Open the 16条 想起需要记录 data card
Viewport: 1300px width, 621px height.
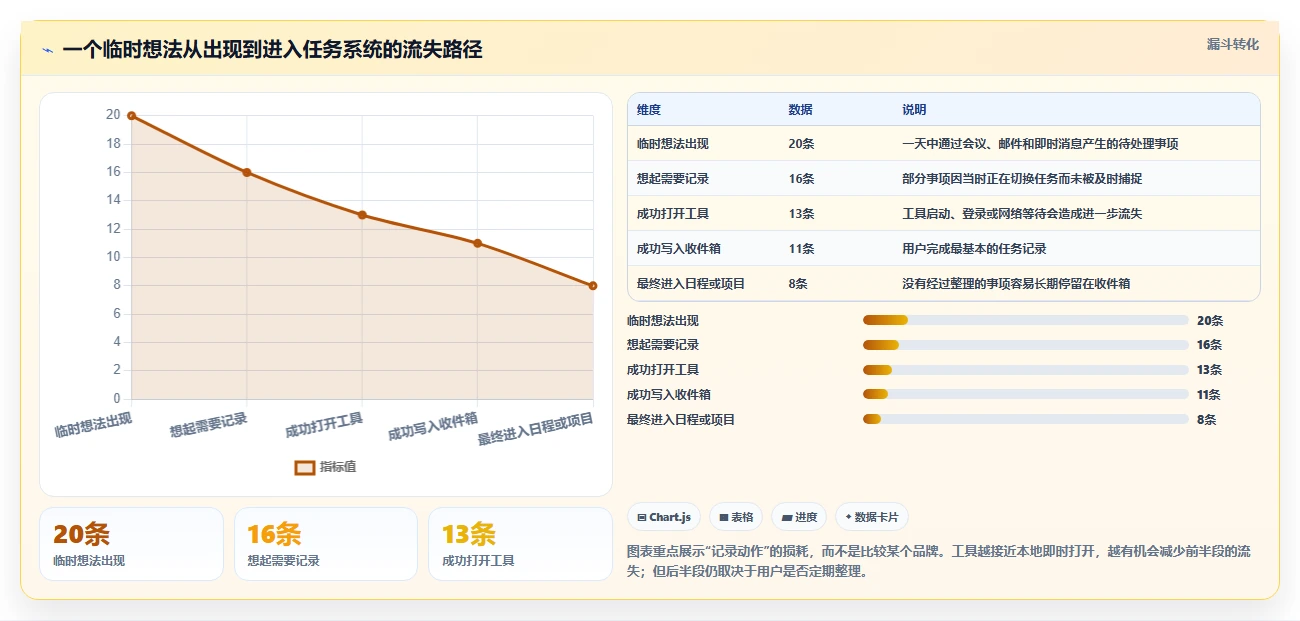(x=325, y=544)
